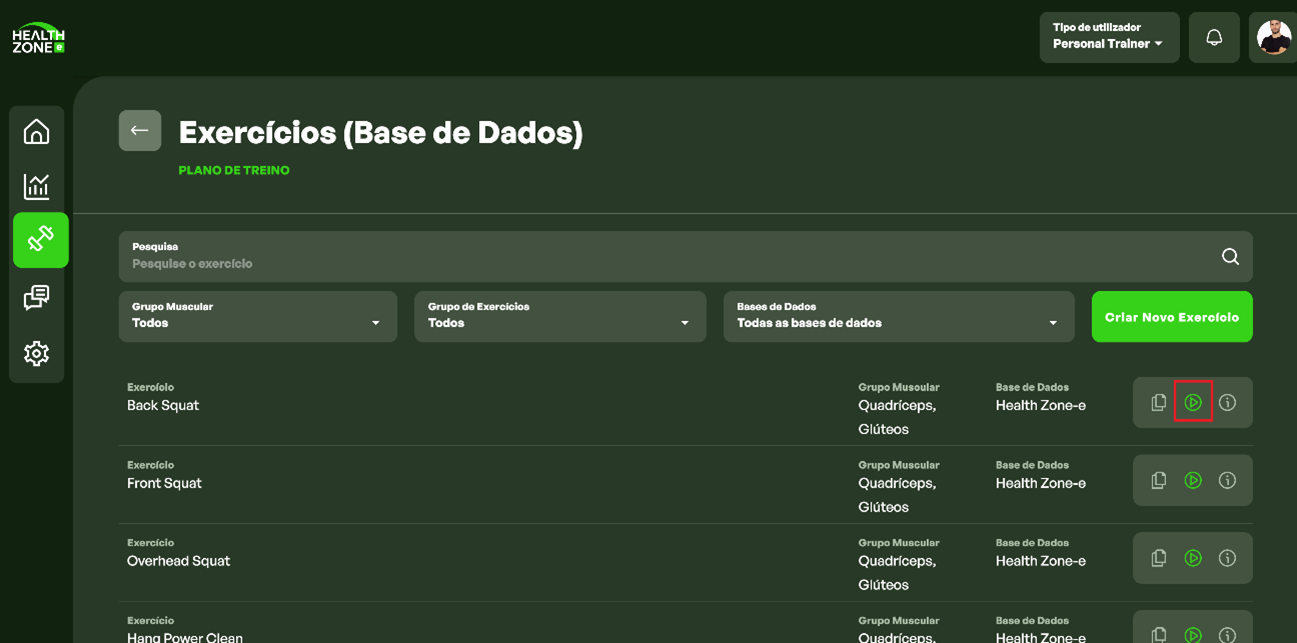Click Front Squat's Quadríceps, Glúteos text
The width and height of the screenshot is (1297, 643).
tap(897, 495)
